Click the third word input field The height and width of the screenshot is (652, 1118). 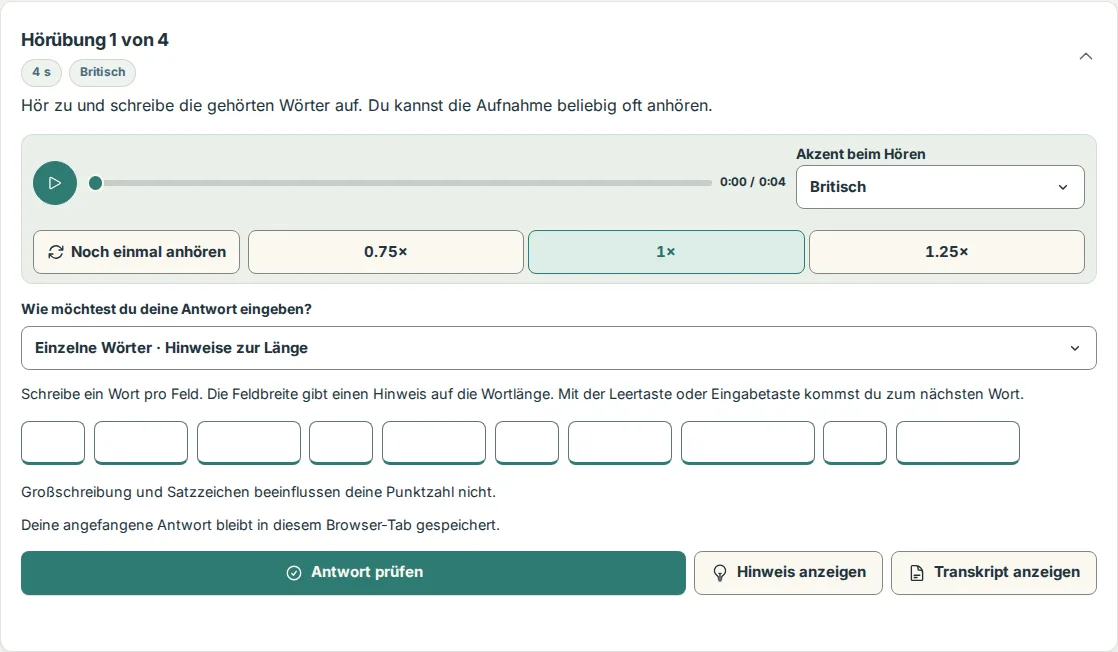[x=249, y=442]
